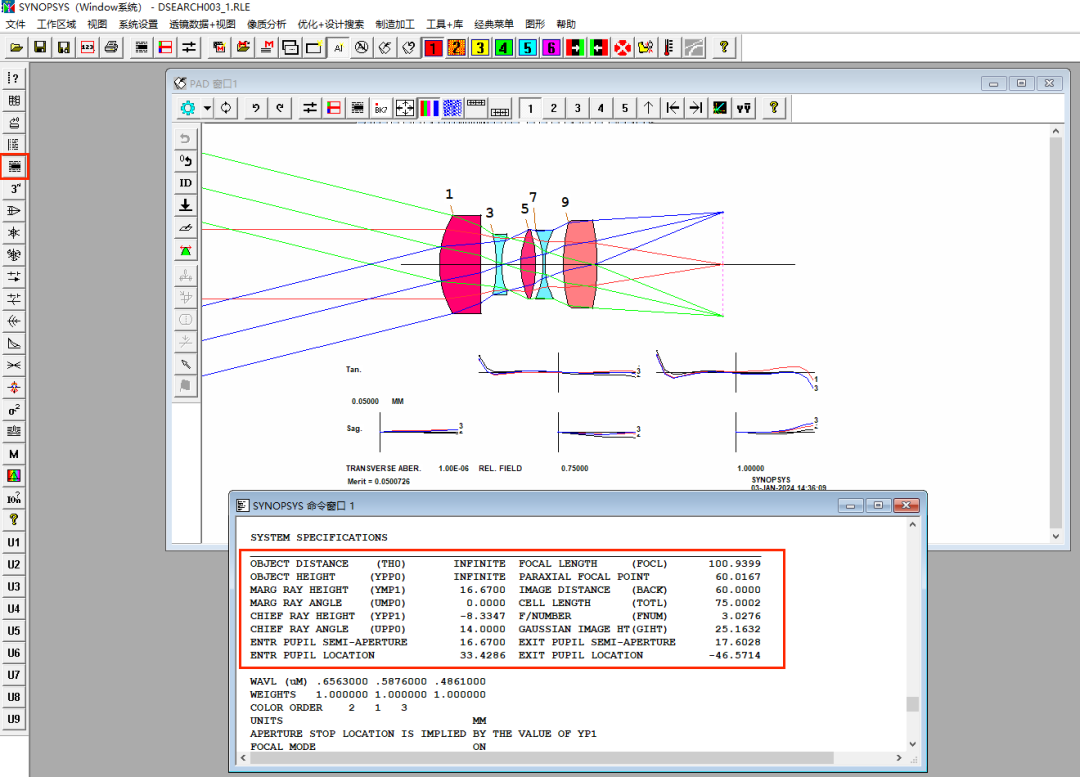Open the 工作区域 menu
1080x777 pixels.
point(56,24)
